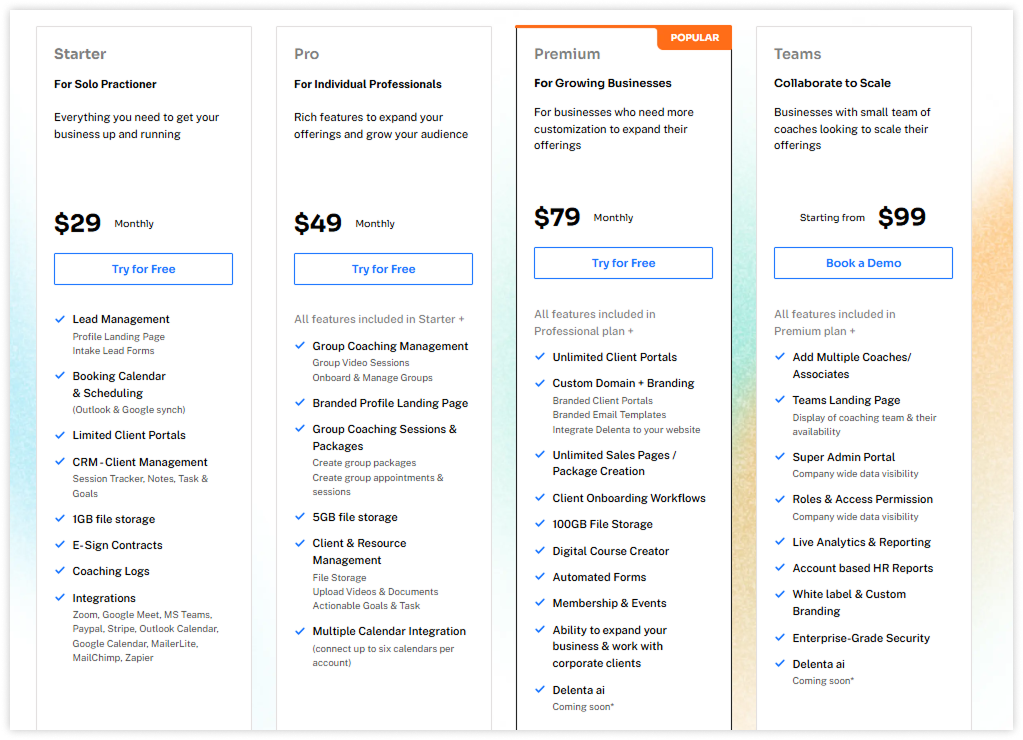Click Try for Free under Premium plan
This screenshot has width=1023, height=740.
[x=623, y=263]
